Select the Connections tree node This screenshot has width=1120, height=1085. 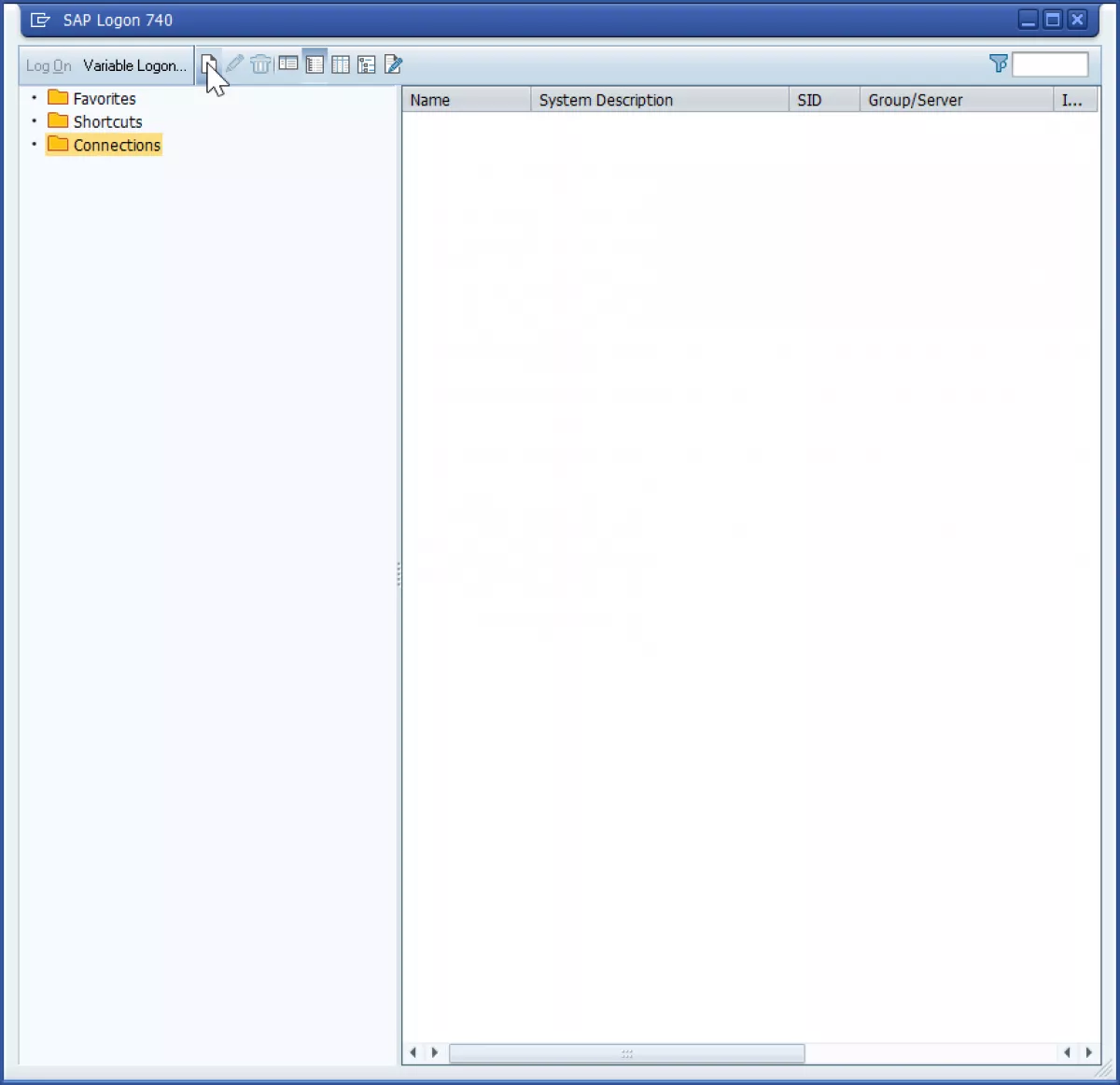(x=117, y=145)
